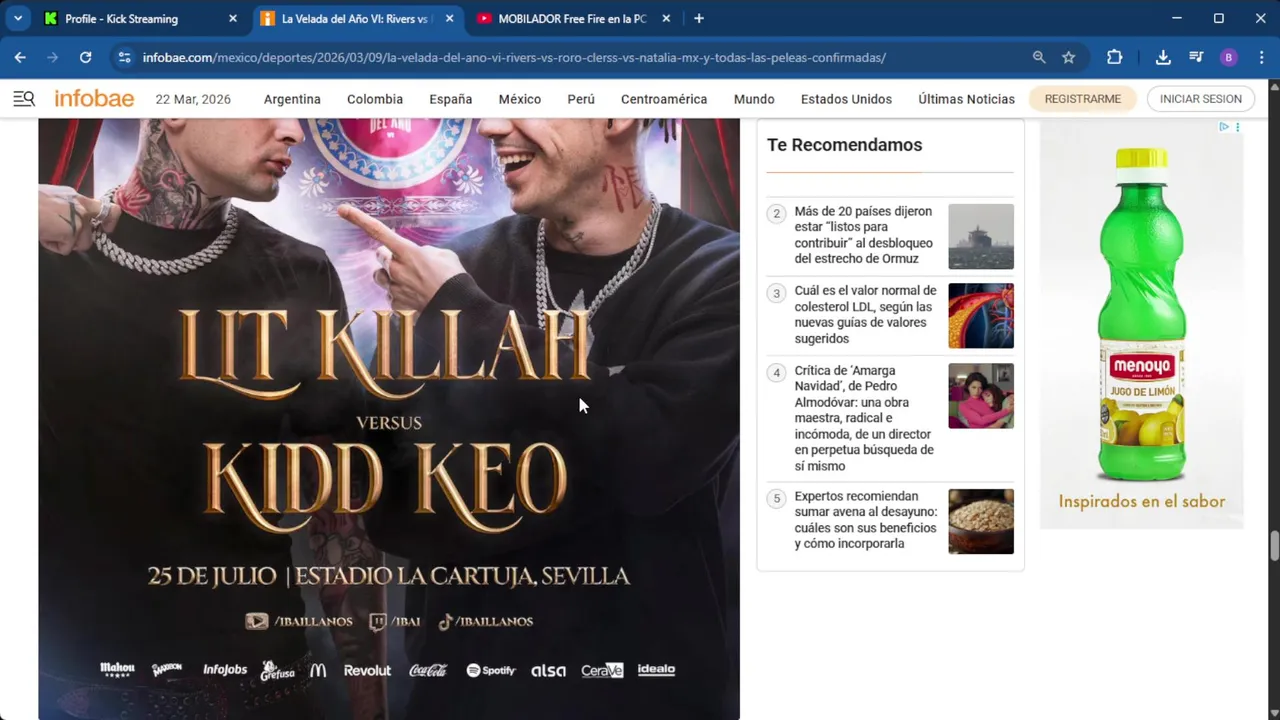Close the La Velada del Año tab
This screenshot has height=720, width=1280.
point(450,18)
